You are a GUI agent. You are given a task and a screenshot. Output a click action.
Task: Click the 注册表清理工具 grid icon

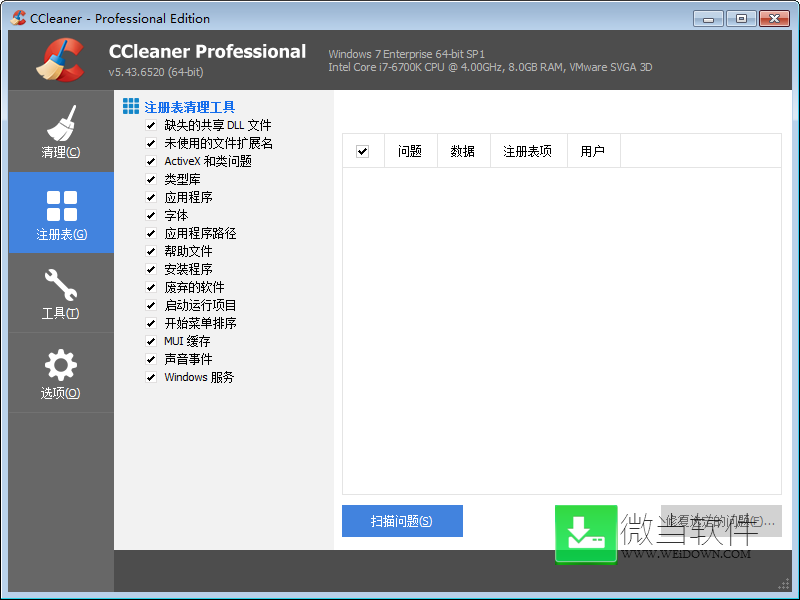(x=131, y=107)
